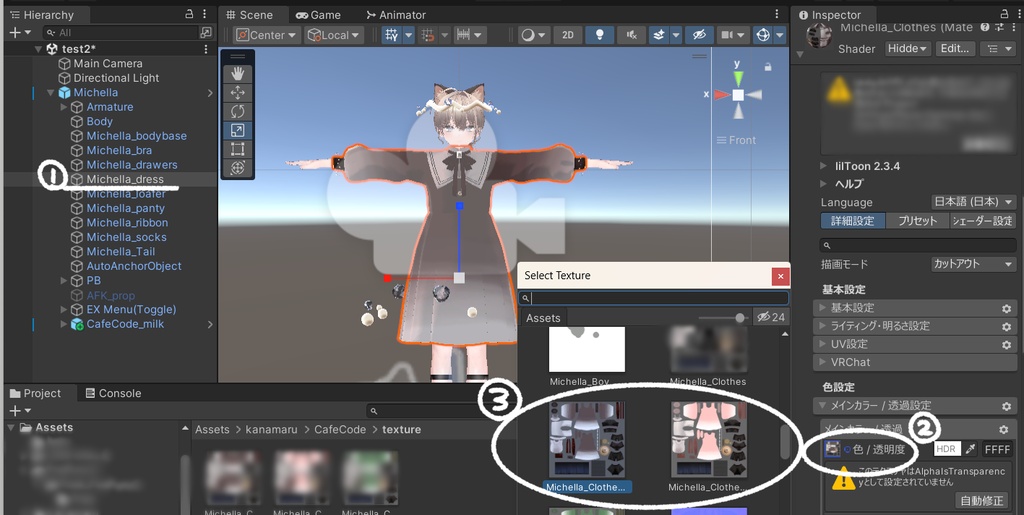Open the Assets tab in Select Texture
This screenshot has height=515, width=1024.
[543, 318]
